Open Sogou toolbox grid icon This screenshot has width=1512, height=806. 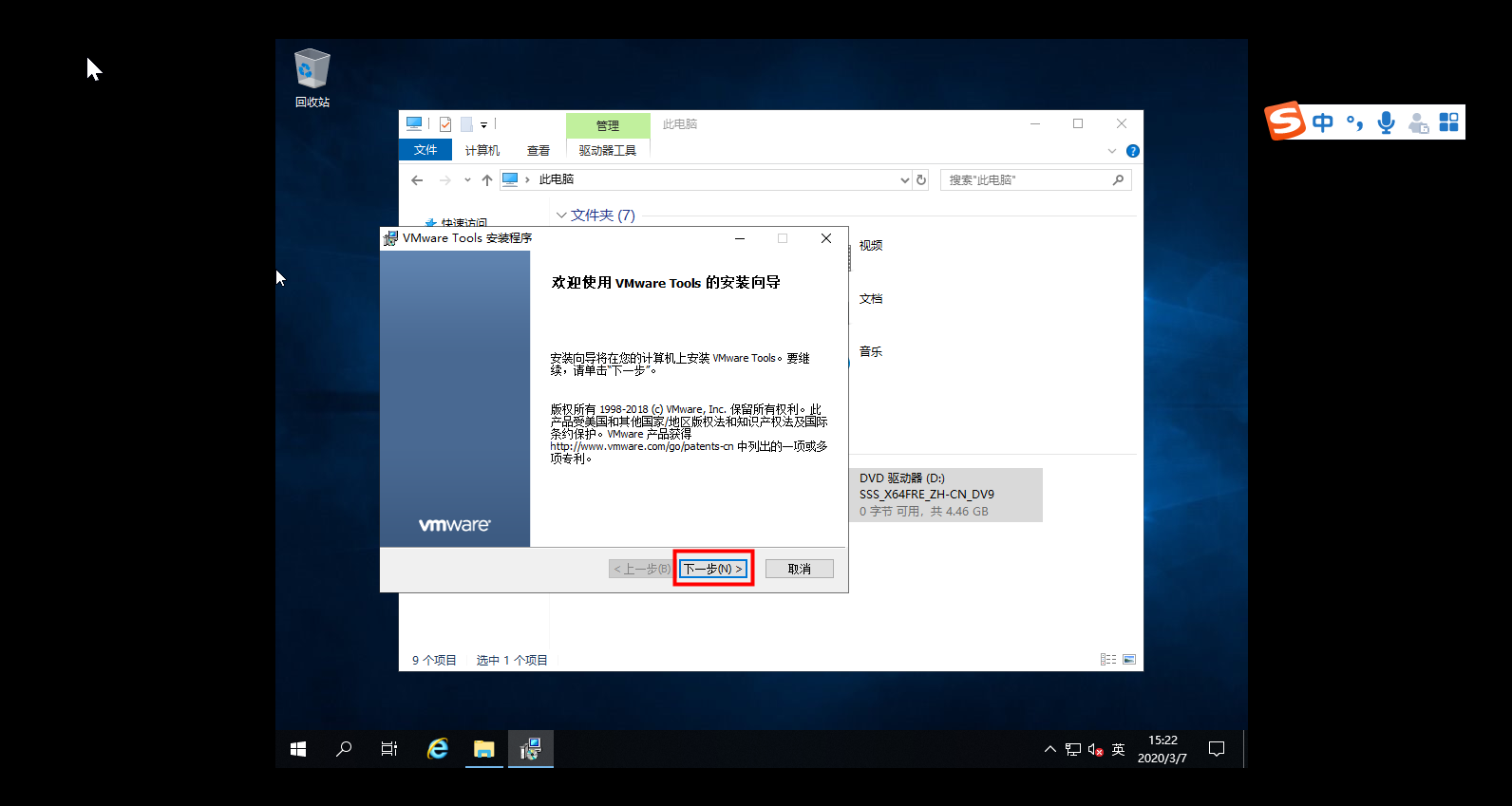1448,122
